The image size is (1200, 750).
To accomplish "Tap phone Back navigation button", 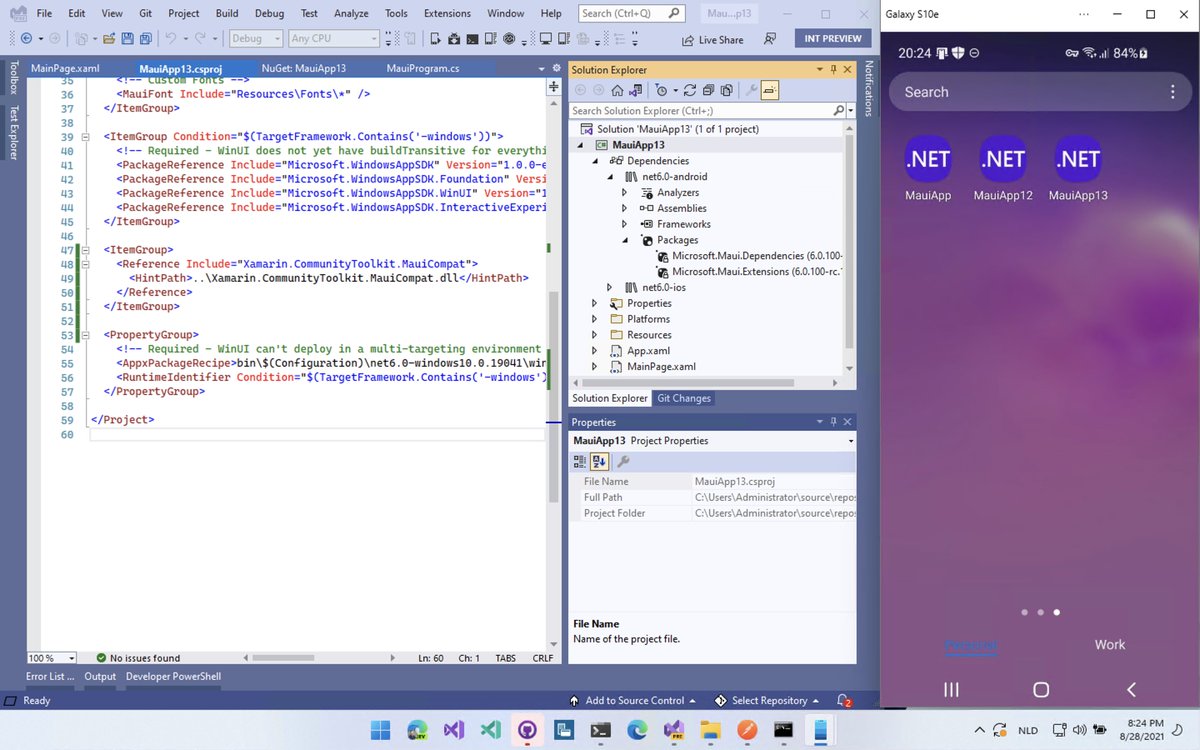I will click(x=1131, y=690).
